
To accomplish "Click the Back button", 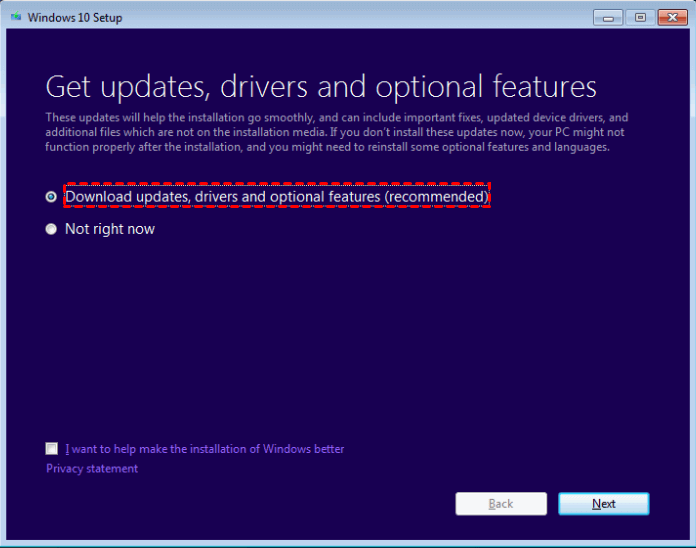I will pyautogui.click(x=501, y=504).
